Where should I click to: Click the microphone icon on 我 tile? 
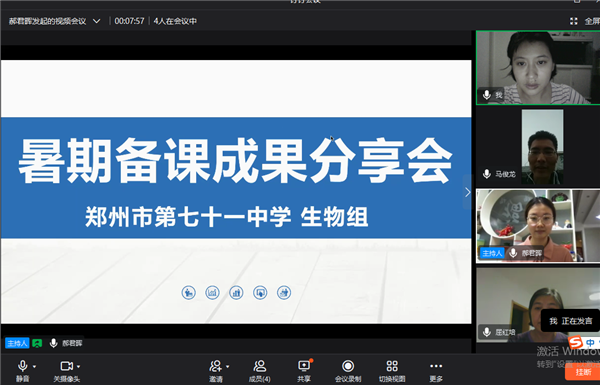[x=487, y=95]
